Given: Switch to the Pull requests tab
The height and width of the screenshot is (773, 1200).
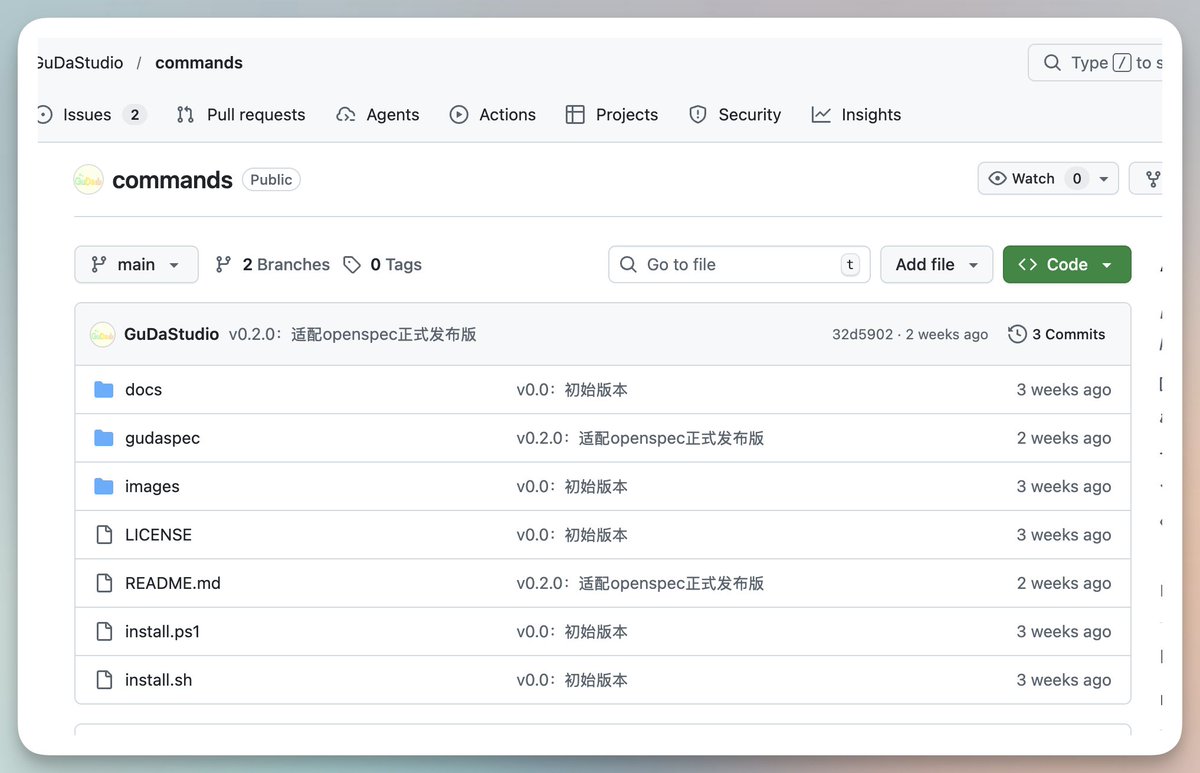Looking at the screenshot, I should point(241,115).
